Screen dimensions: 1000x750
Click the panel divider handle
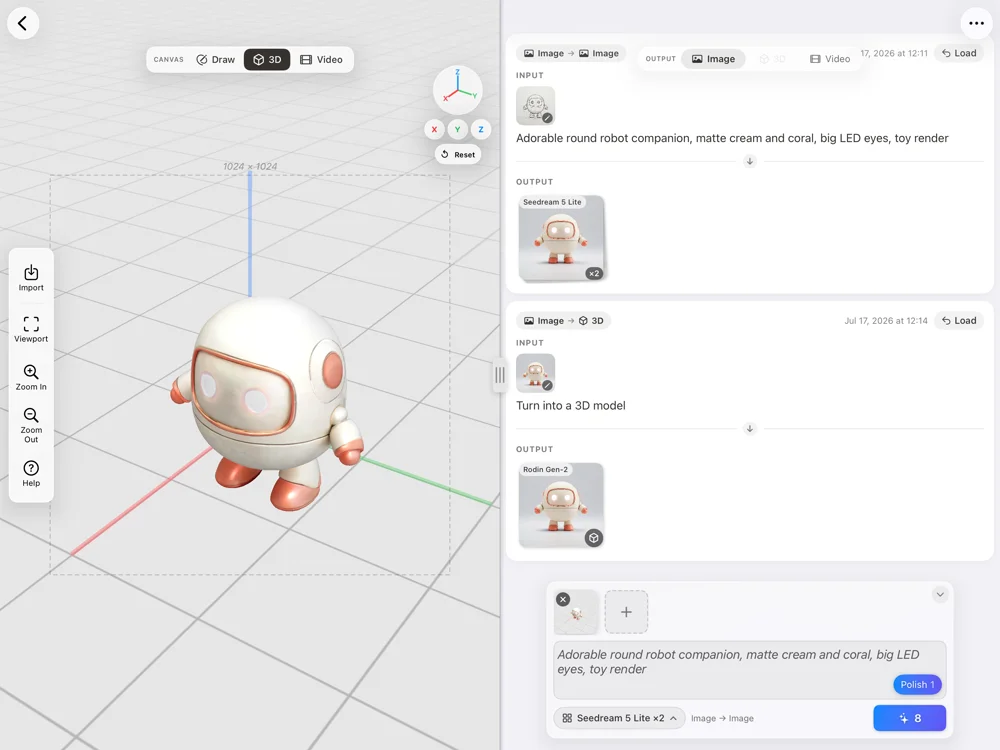(x=500, y=375)
